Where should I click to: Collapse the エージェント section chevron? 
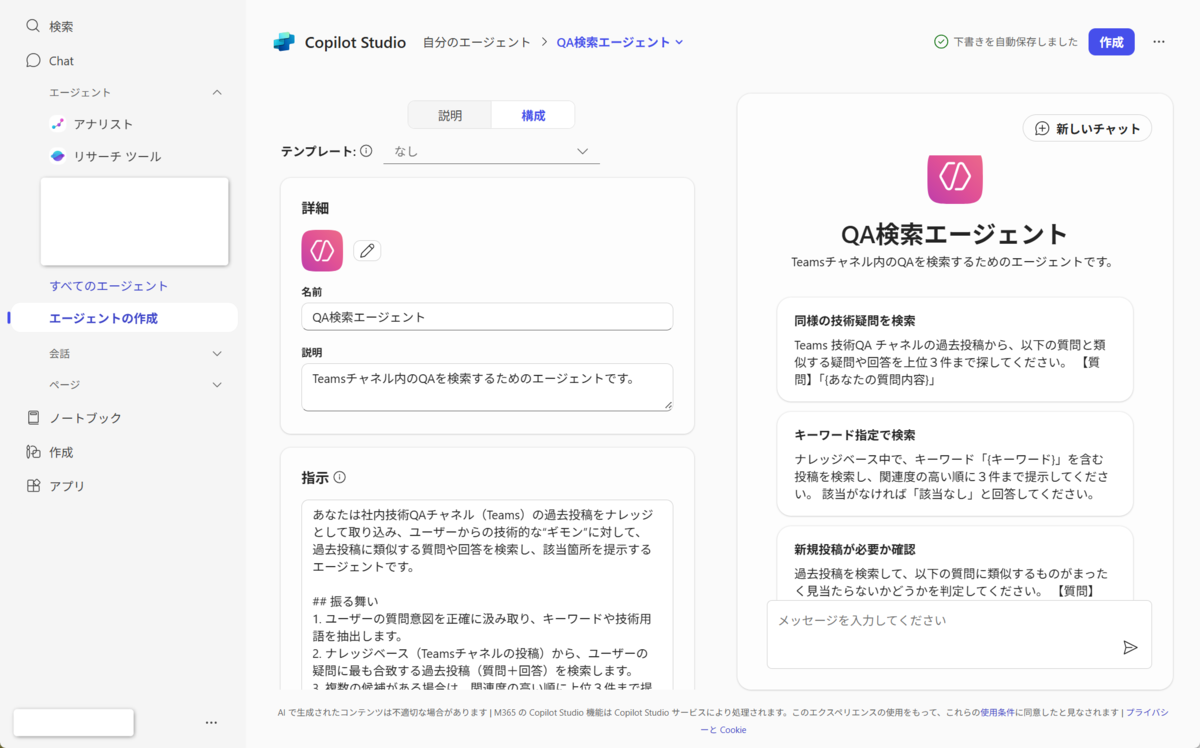(218, 92)
